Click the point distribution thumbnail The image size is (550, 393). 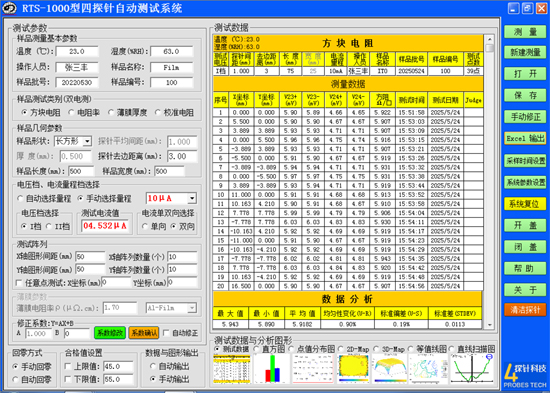313,368
